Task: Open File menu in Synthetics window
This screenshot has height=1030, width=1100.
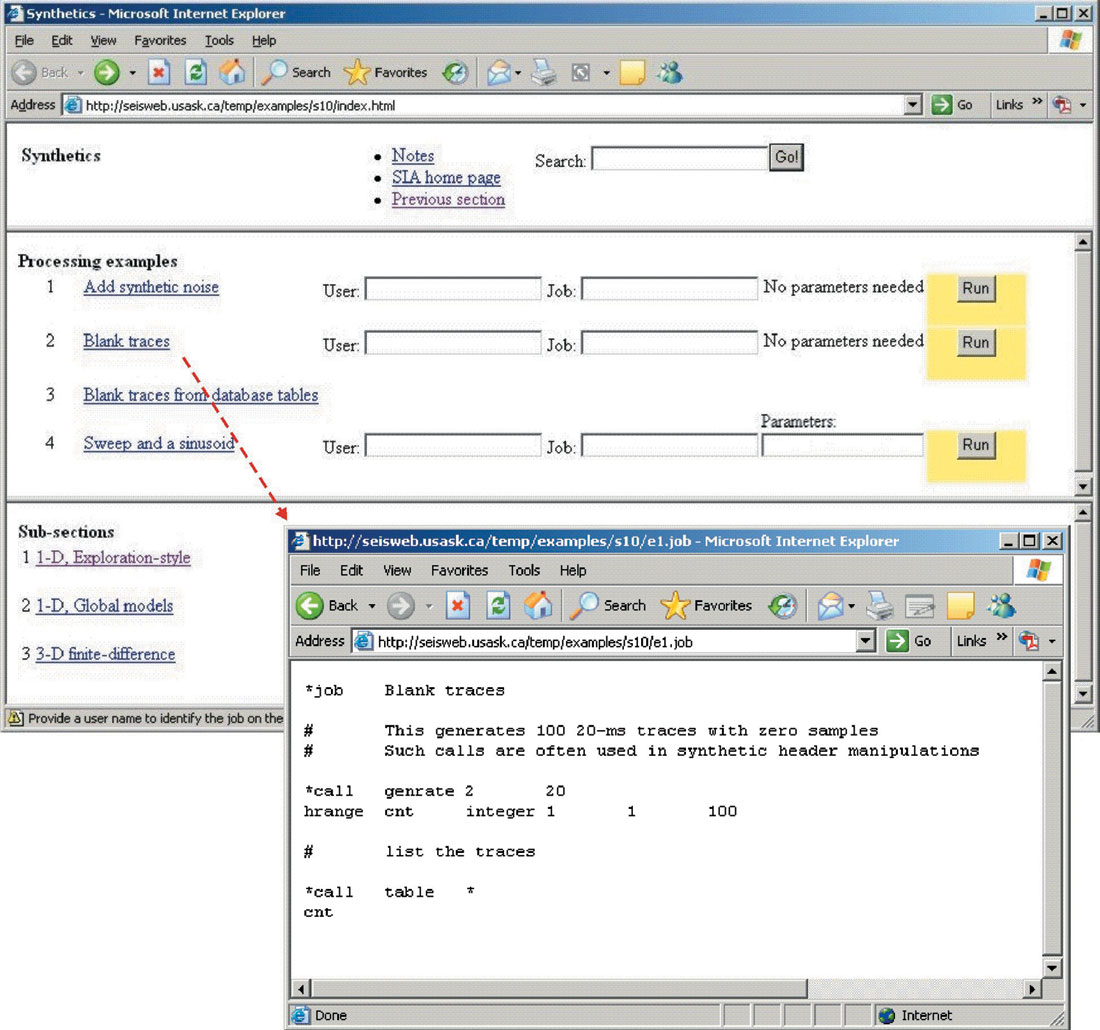Action: (x=24, y=41)
